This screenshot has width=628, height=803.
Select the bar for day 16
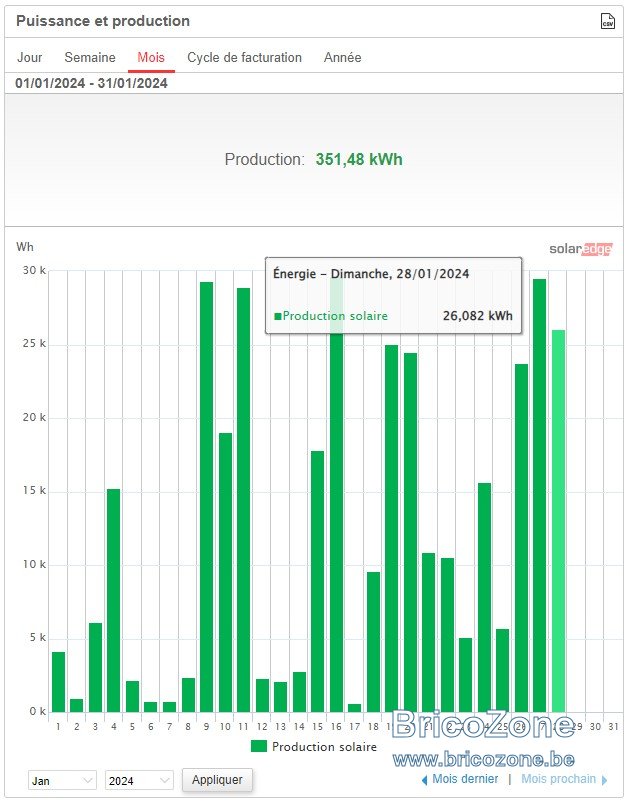(336, 522)
